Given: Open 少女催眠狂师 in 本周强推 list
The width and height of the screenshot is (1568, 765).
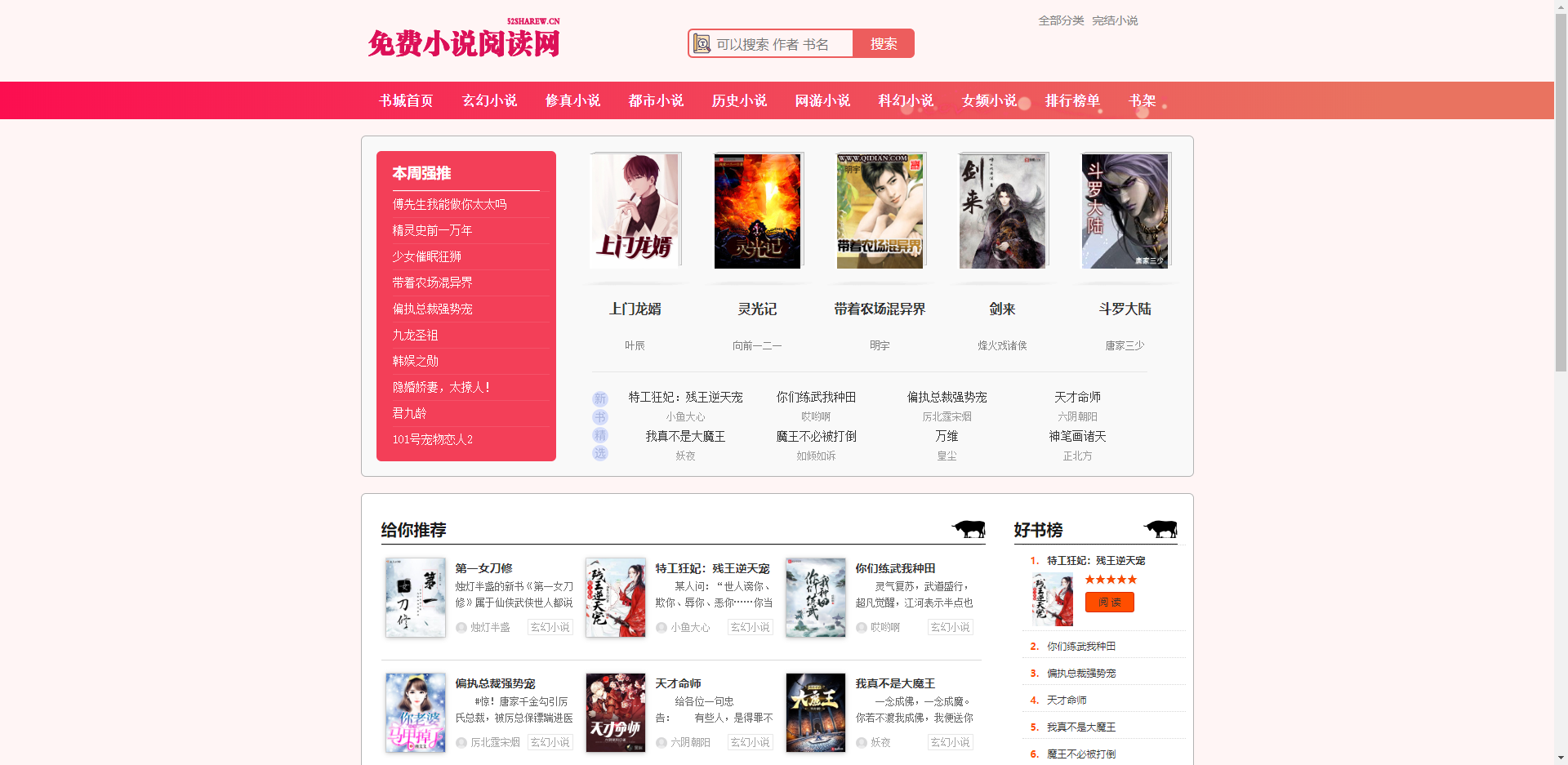Looking at the screenshot, I should 426,256.
